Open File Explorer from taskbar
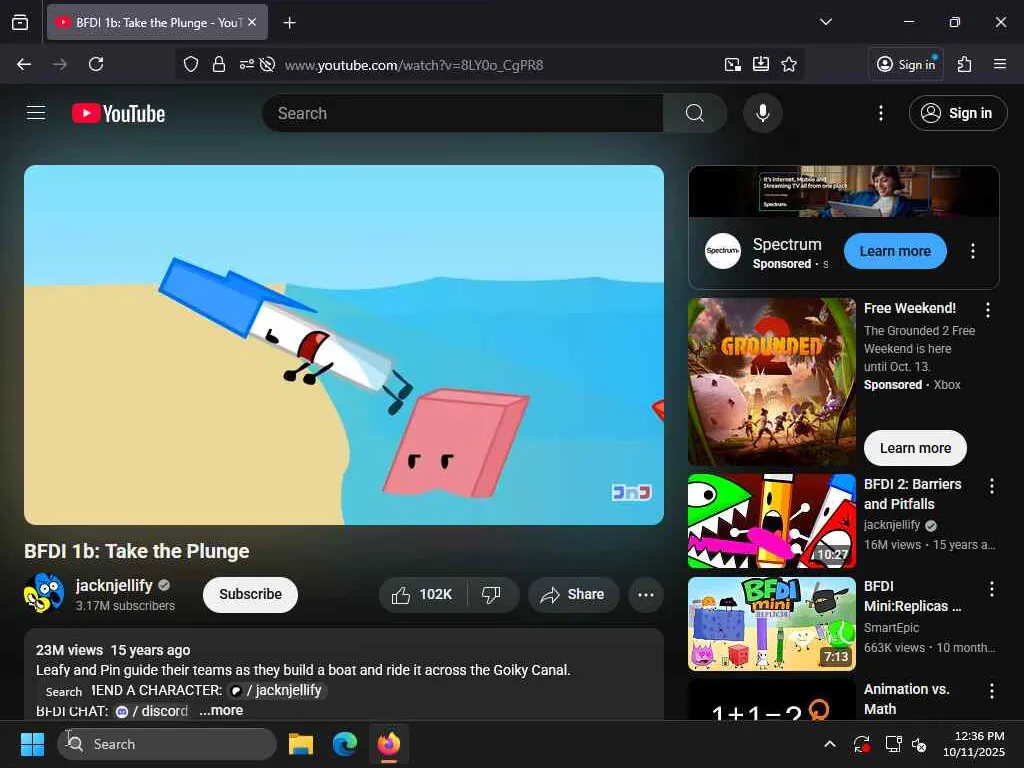 pos(301,744)
